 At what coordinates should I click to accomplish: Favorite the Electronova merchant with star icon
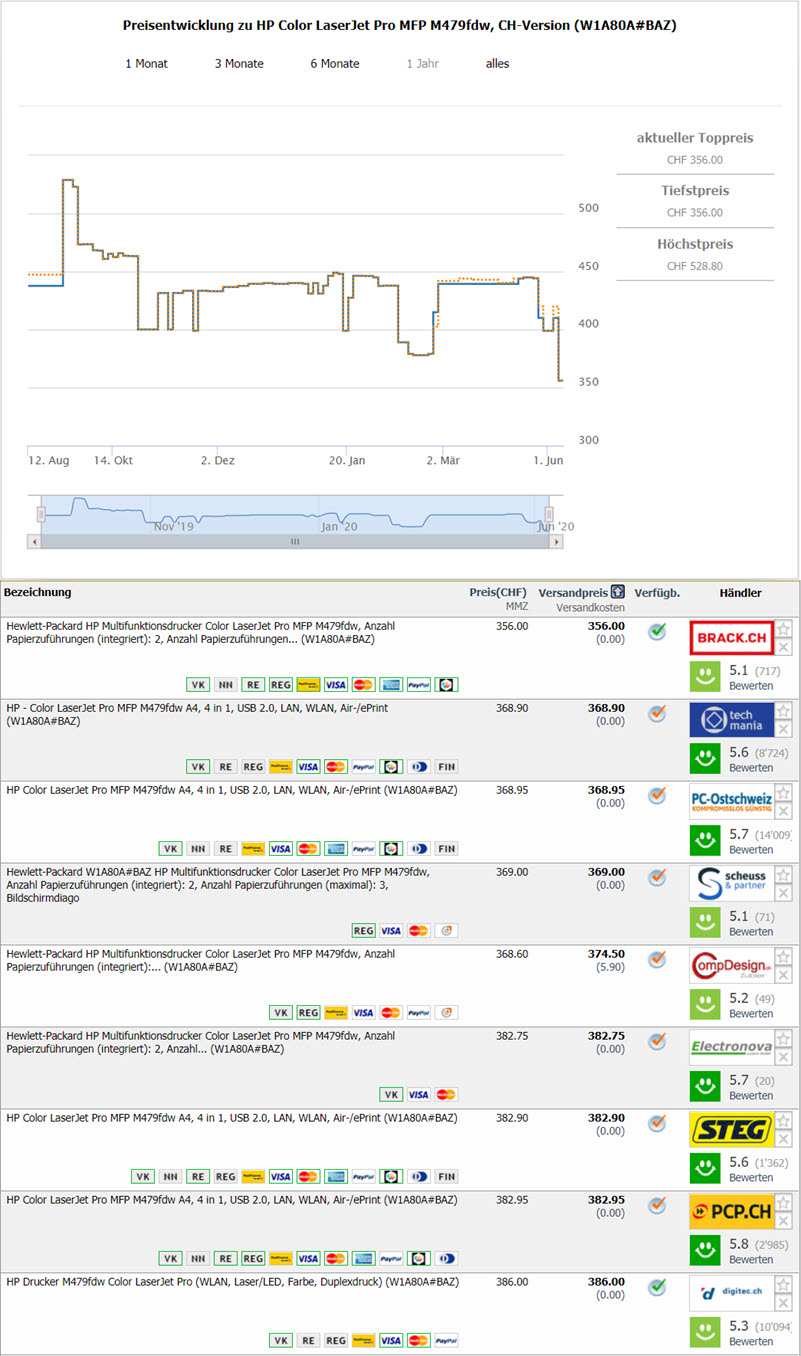pyautogui.click(x=784, y=1039)
